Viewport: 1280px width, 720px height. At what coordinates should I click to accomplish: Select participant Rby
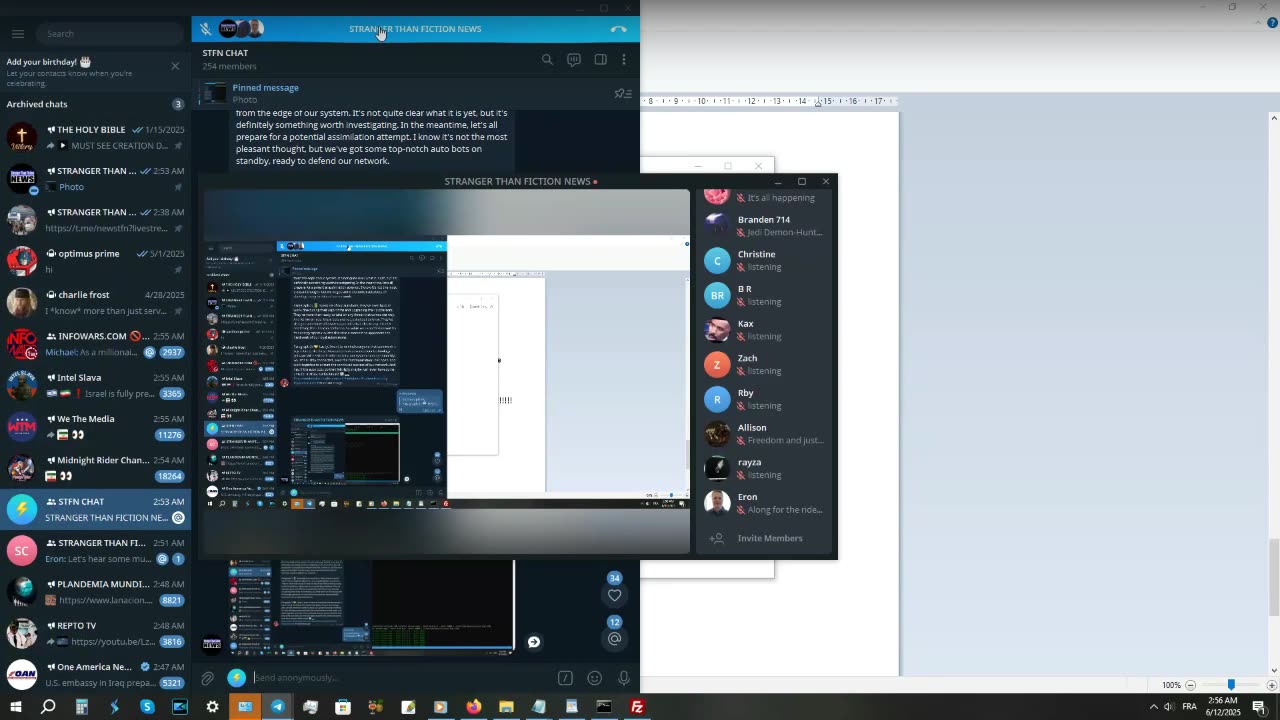pos(766,399)
